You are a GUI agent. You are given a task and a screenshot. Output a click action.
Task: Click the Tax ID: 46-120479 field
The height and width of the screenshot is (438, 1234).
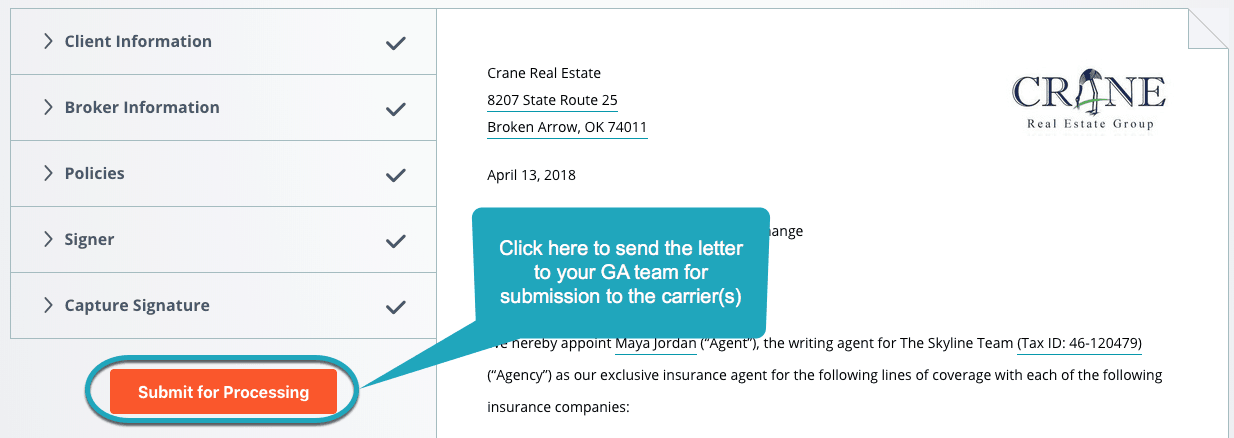[x=1079, y=345]
